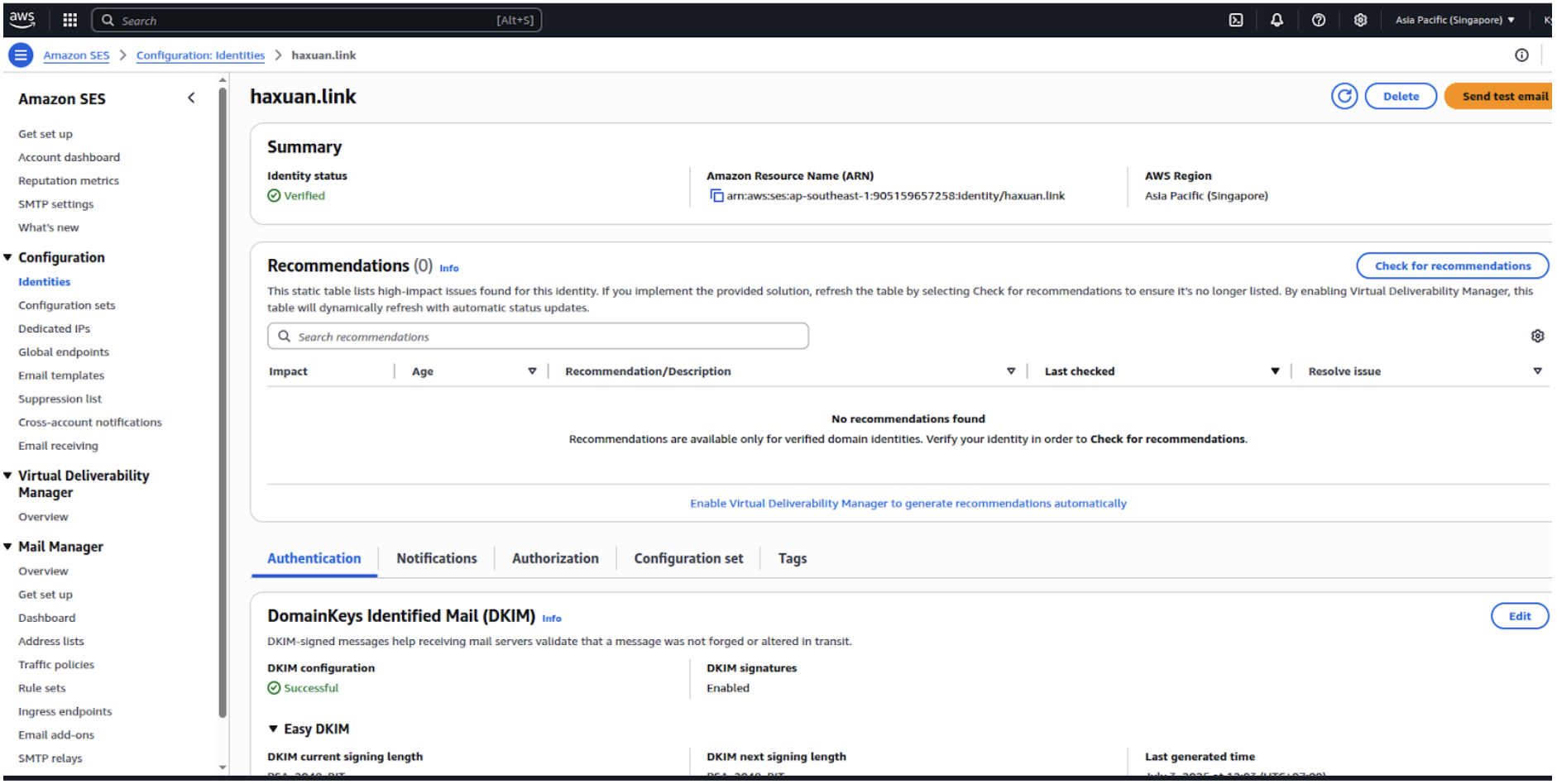Open recommendations table preferences gear
Screen dimensions: 1557x784
coord(1537,336)
